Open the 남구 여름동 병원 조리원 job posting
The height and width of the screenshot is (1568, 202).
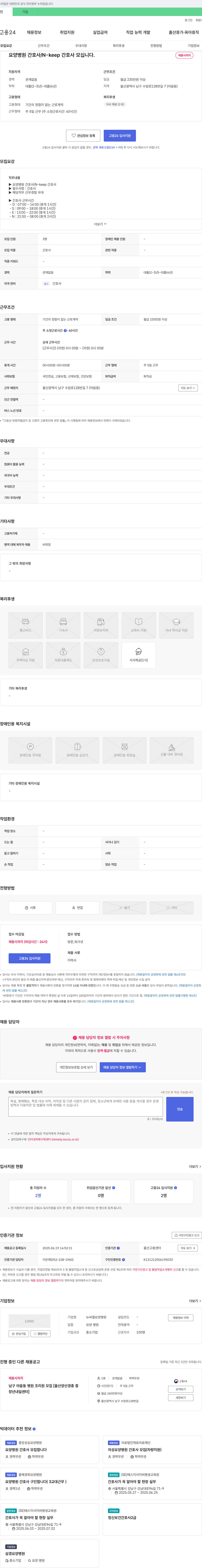coord(43,1388)
